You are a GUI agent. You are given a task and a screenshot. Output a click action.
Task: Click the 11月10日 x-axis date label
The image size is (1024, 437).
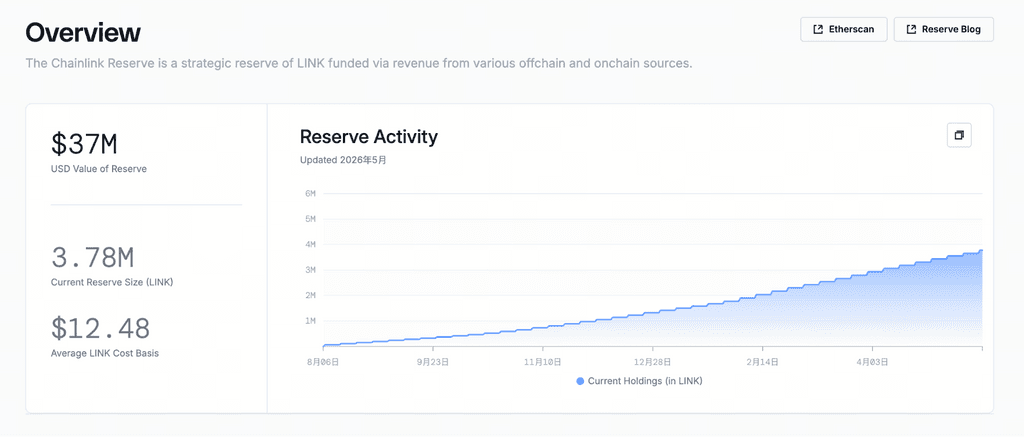click(543, 361)
